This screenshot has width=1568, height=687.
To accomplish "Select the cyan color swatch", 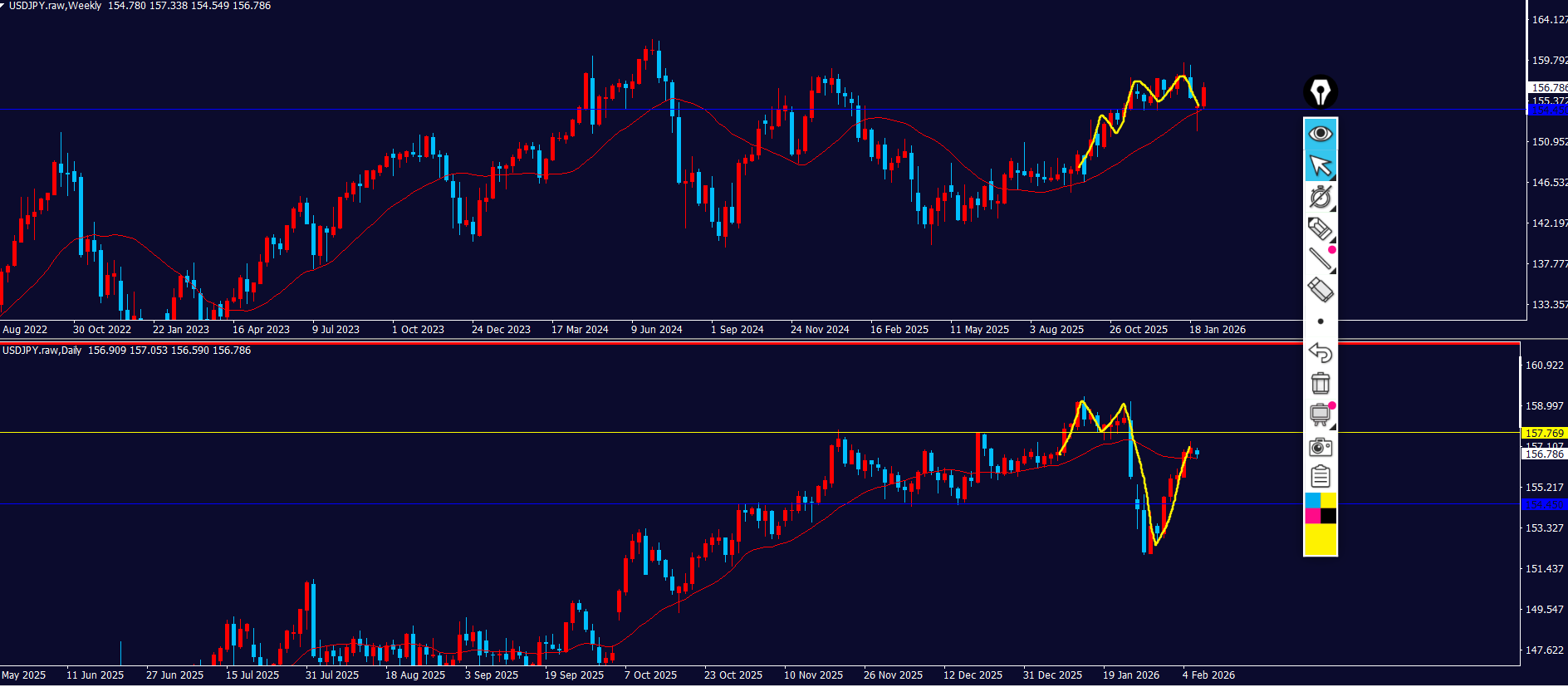I will [x=1312, y=500].
